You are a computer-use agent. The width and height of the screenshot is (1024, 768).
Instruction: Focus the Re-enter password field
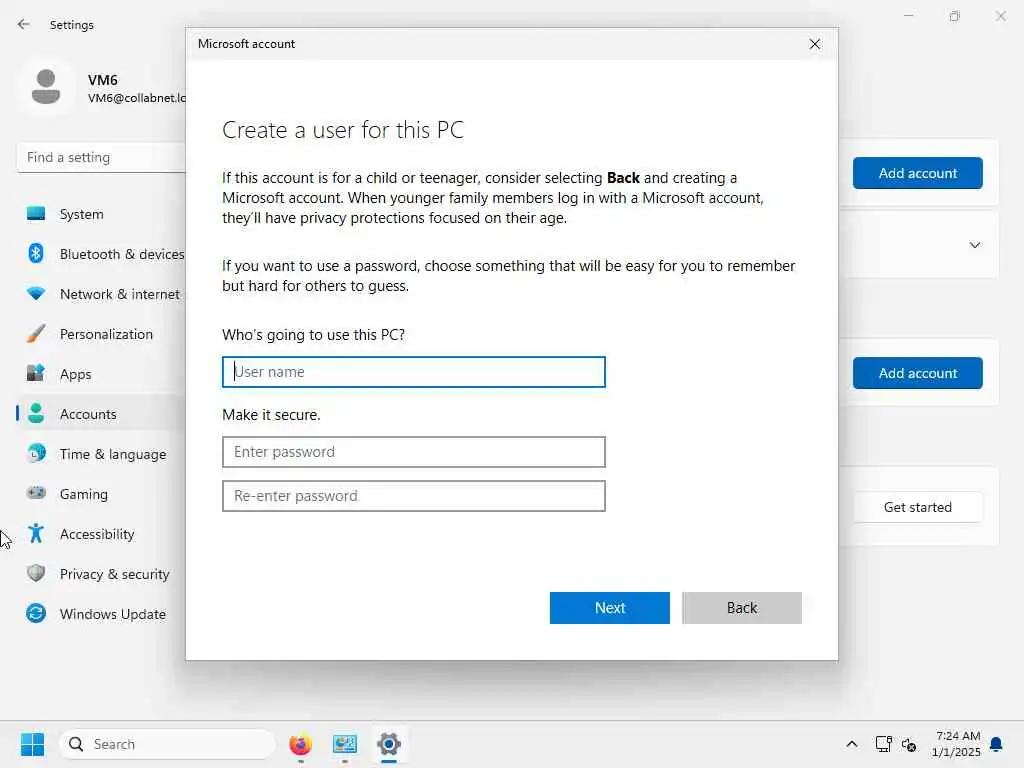point(413,496)
